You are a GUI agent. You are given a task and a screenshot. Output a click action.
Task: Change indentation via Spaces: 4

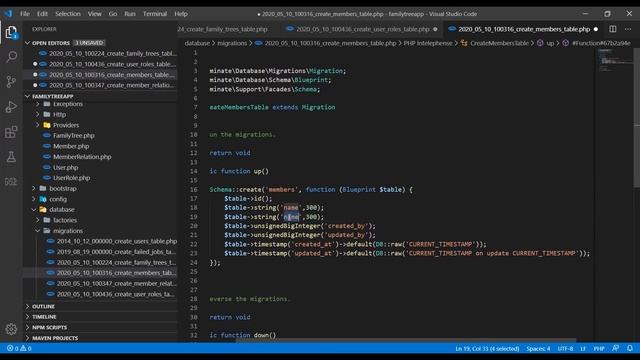click(x=538, y=349)
